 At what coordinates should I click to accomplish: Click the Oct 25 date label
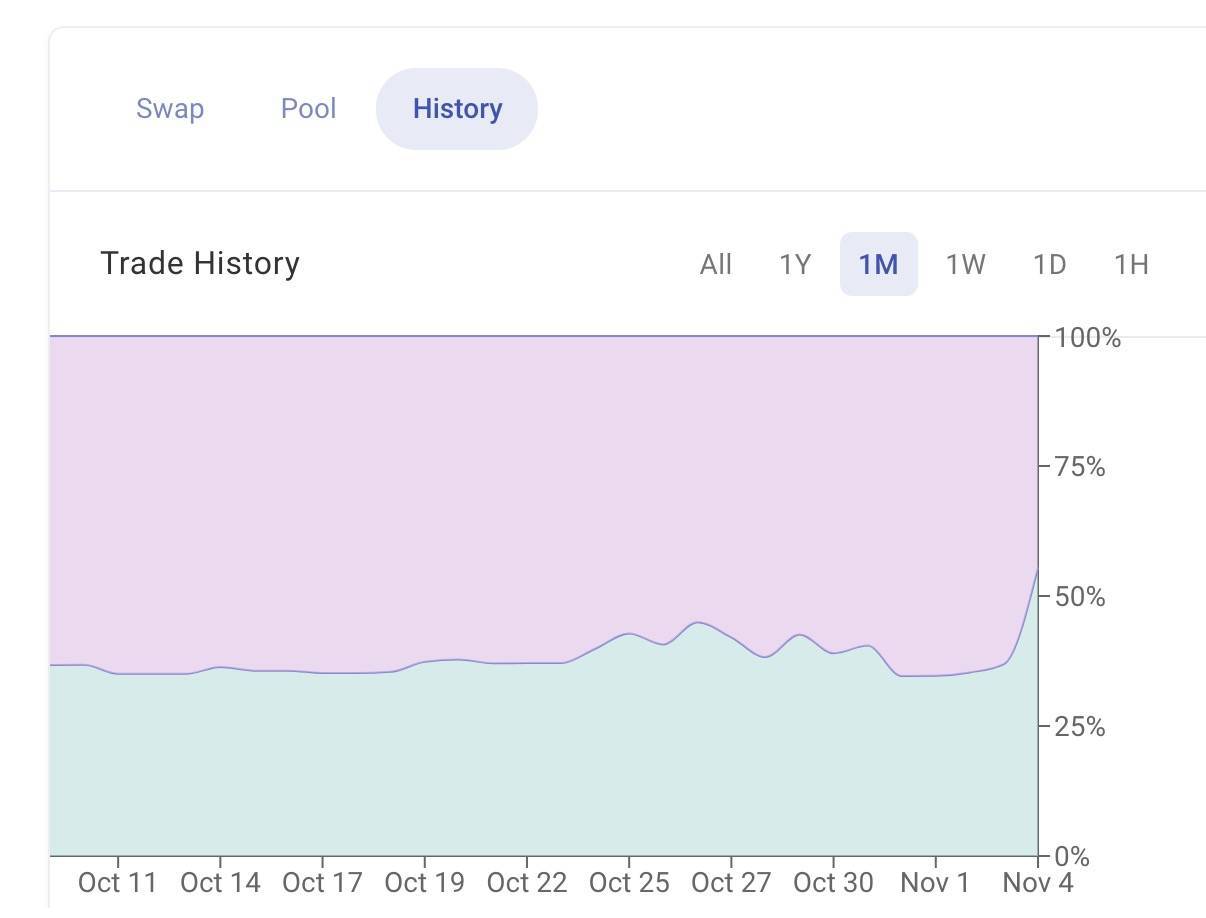[629, 883]
